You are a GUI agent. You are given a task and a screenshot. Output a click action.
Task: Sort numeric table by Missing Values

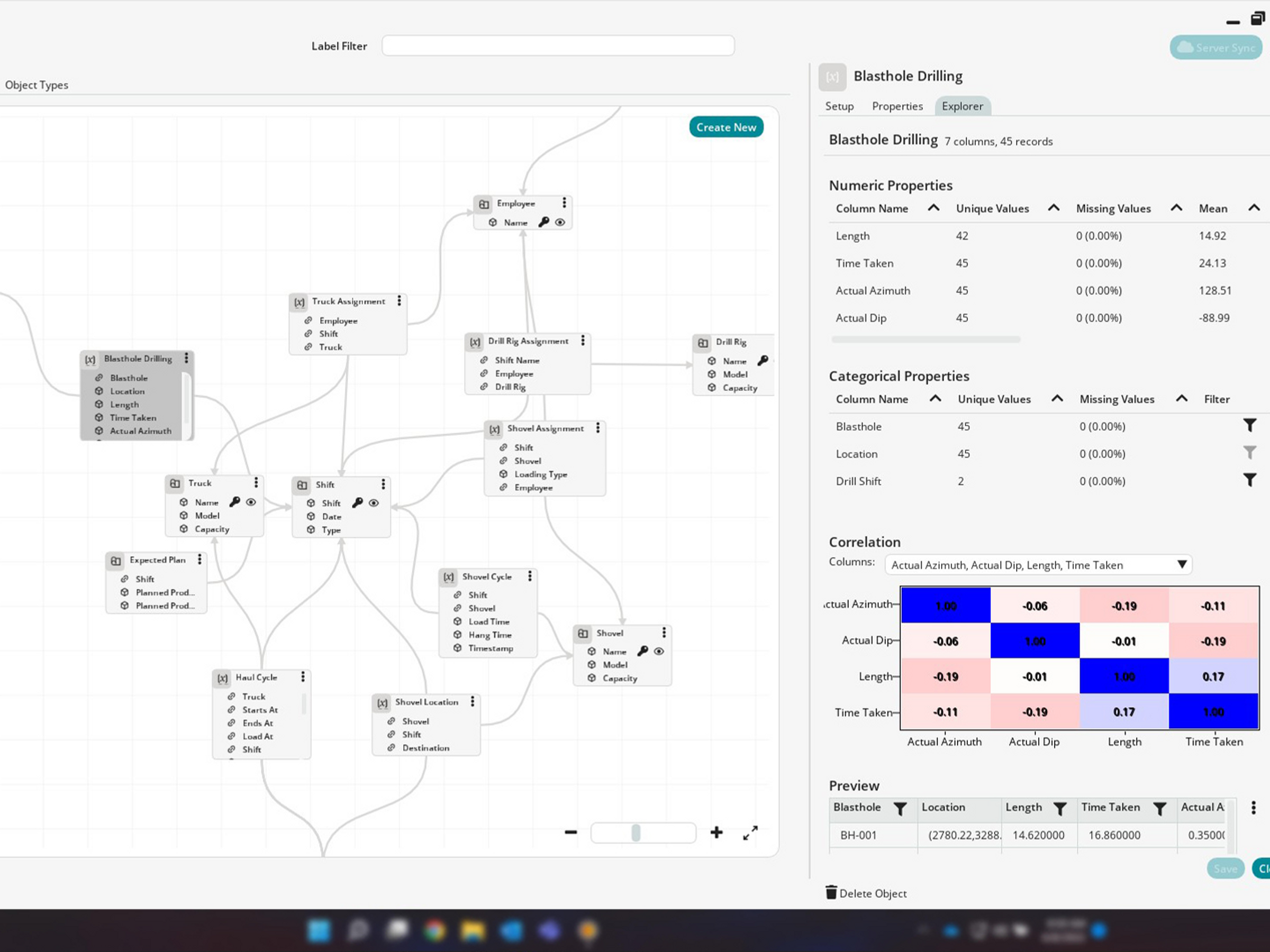1176,208
